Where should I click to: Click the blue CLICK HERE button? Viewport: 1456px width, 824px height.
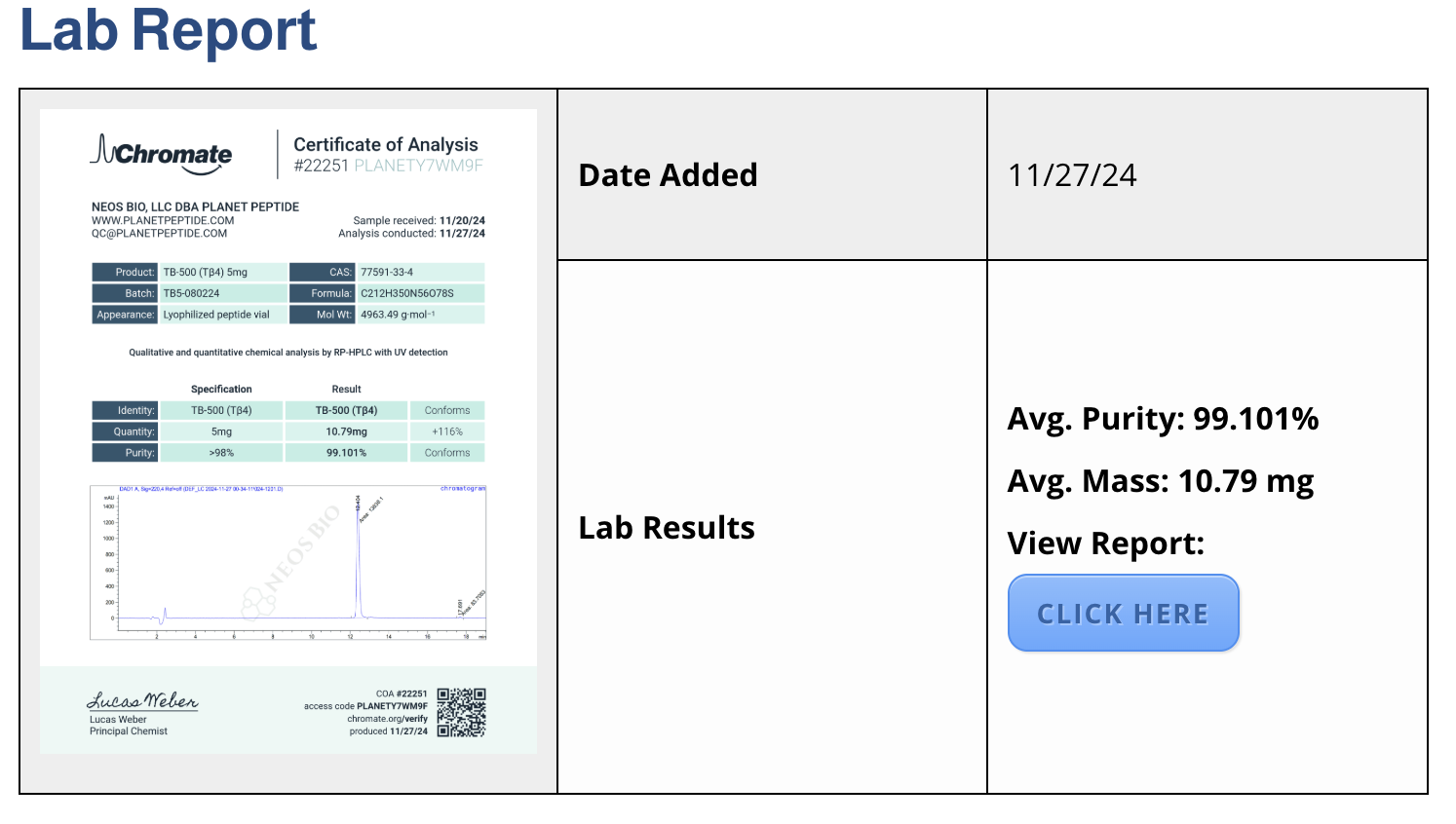coord(1123,613)
